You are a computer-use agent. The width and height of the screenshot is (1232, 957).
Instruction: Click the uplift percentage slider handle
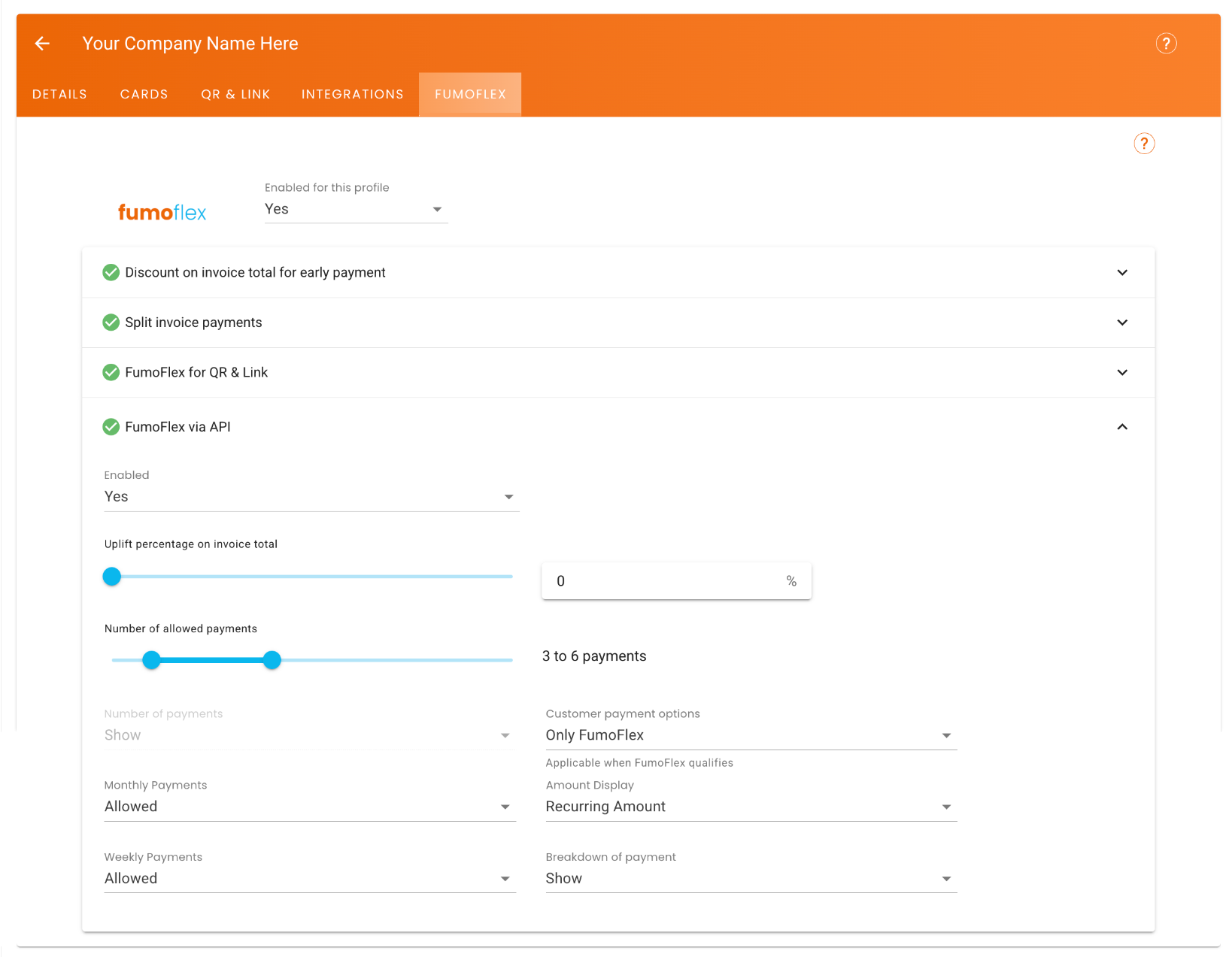[112, 577]
